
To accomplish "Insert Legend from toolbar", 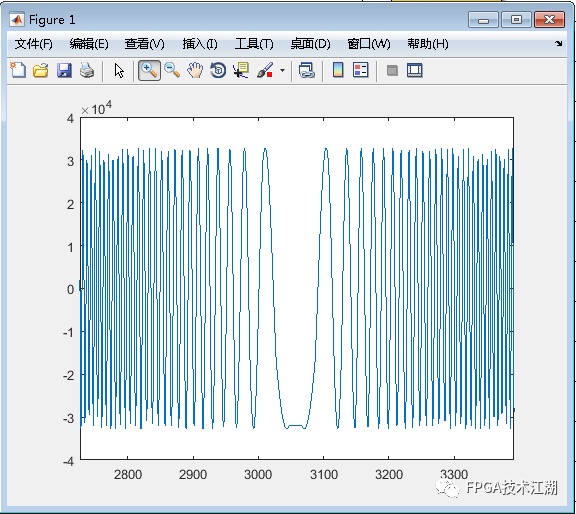I will pyautogui.click(x=360, y=70).
